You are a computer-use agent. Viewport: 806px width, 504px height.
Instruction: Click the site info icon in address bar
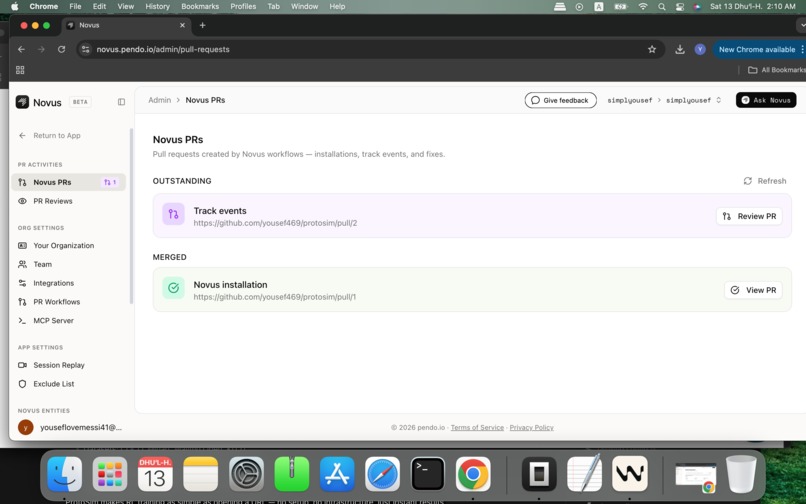pos(85,49)
